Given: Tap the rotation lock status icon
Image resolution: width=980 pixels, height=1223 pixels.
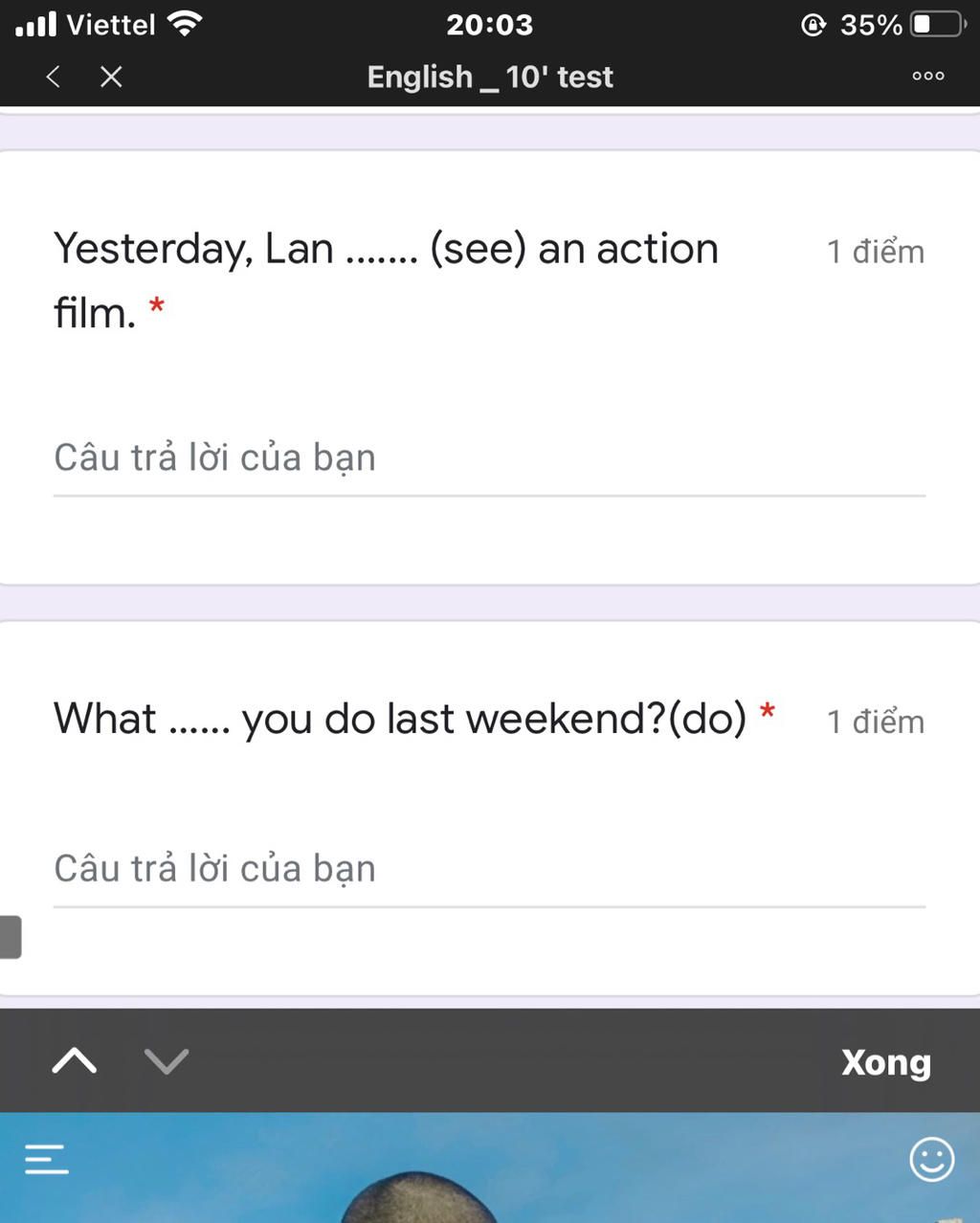Looking at the screenshot, I should (813, 24).
